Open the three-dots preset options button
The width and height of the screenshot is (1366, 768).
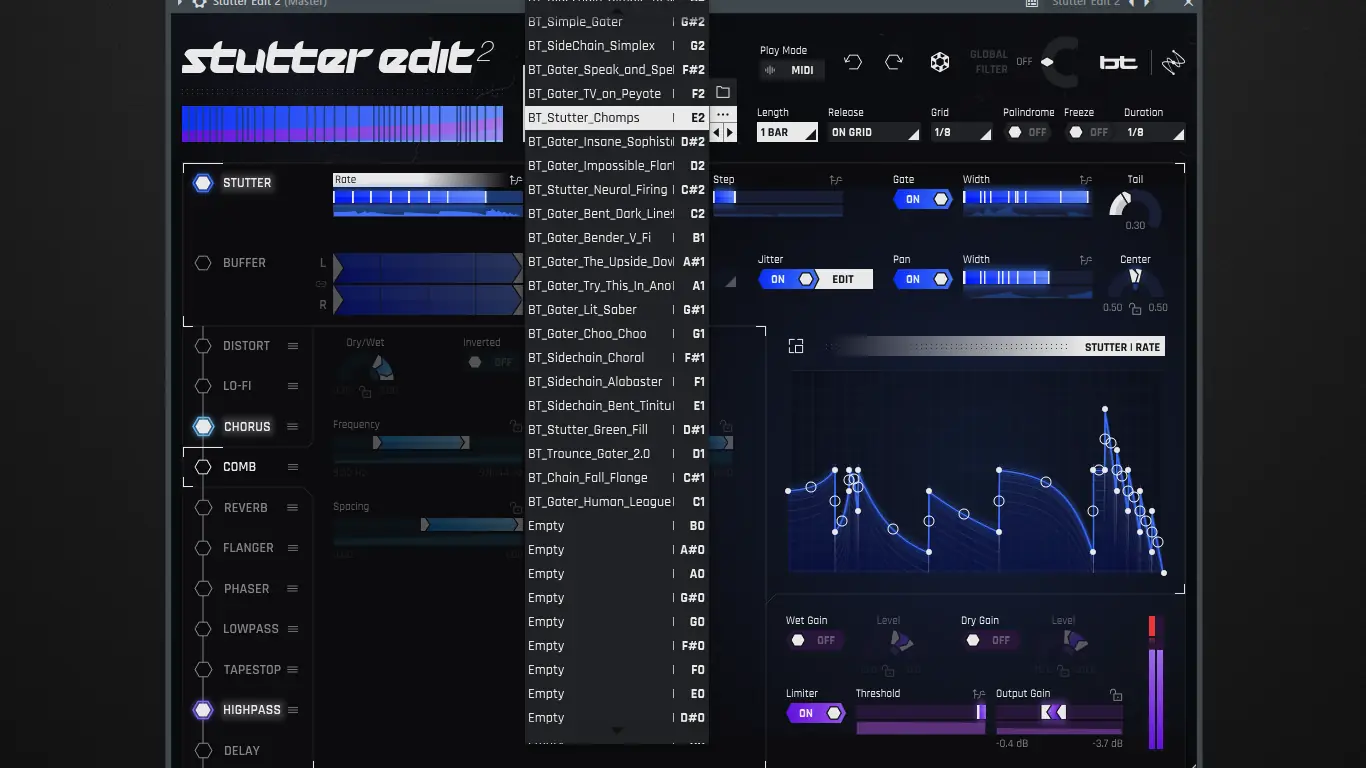pyautogui.click(x=723, y=115)
